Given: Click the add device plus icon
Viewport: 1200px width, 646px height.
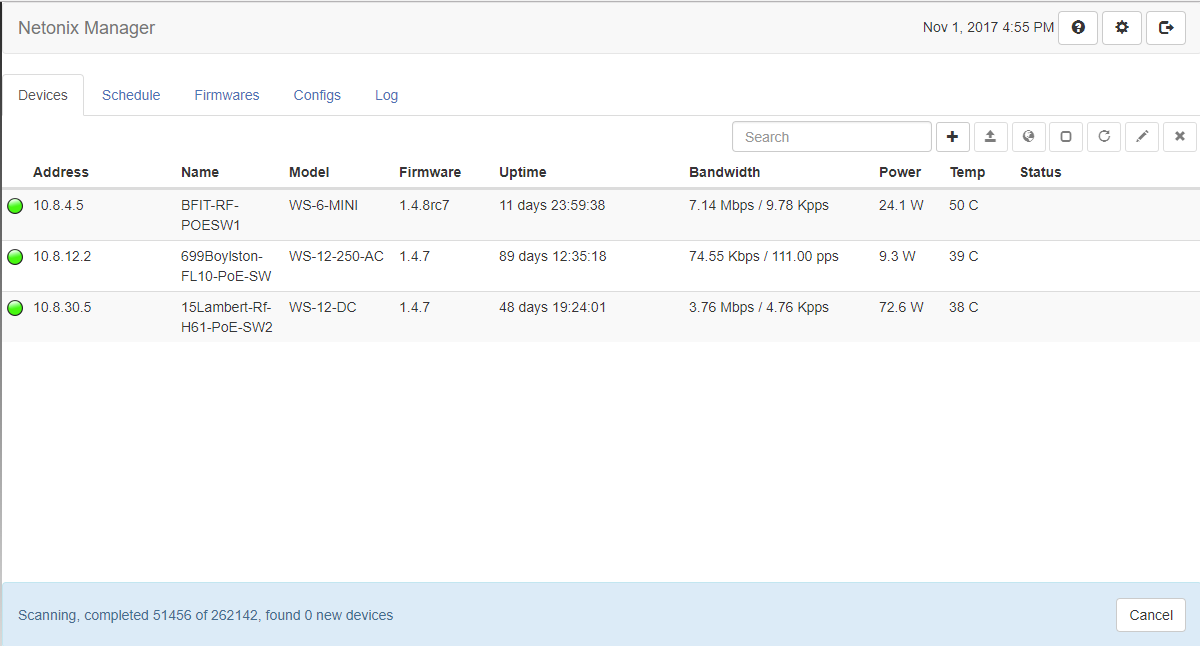Looking at the screenshot, I should click(x=952, y=137).
